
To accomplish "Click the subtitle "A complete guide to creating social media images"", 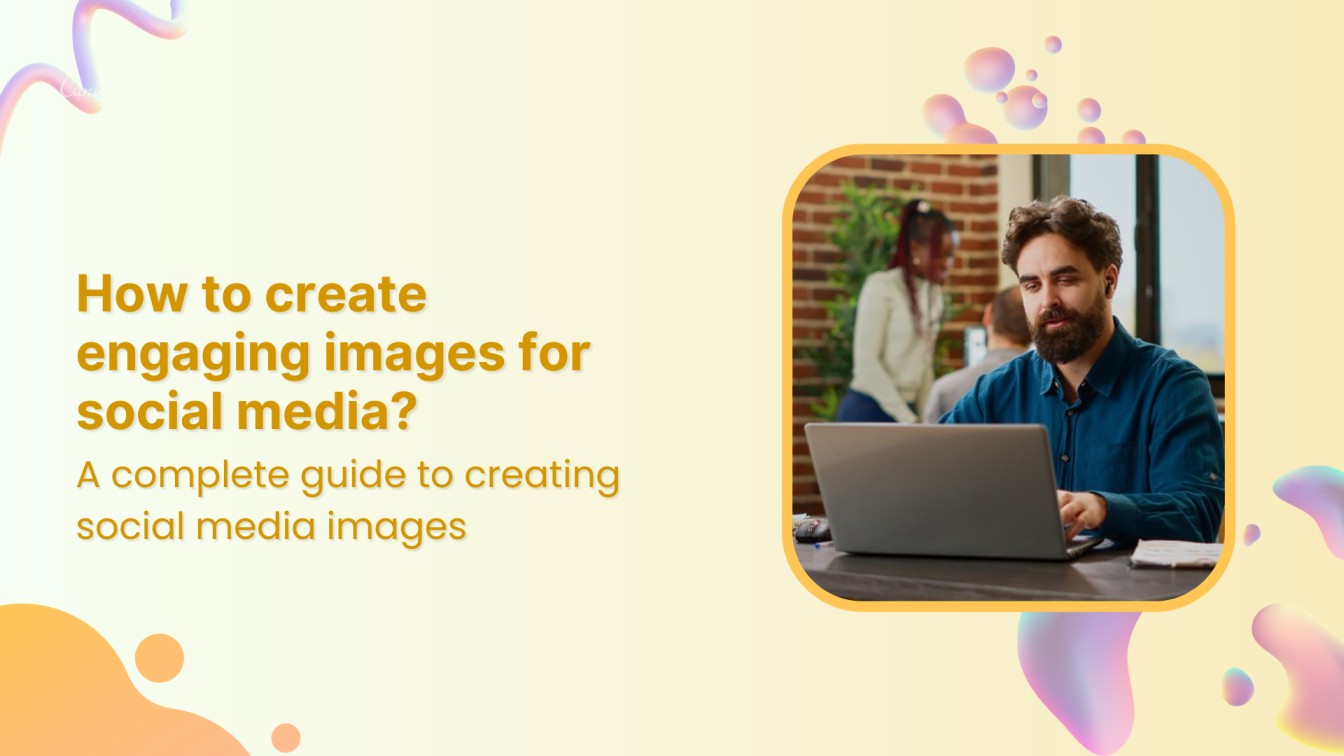I will pos(348,499).
